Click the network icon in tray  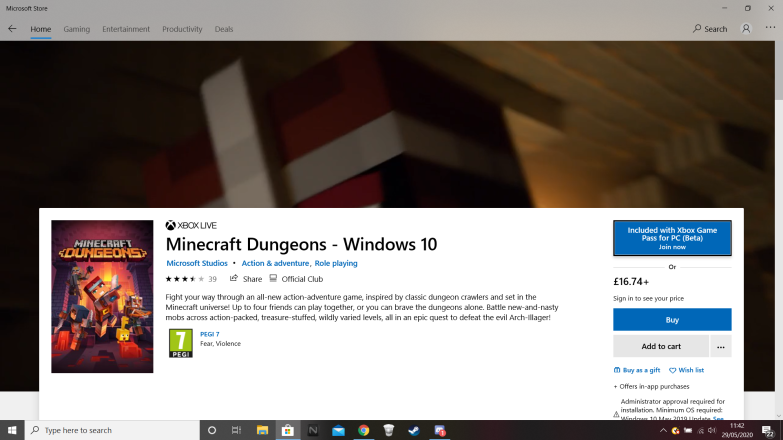point(701,431)
